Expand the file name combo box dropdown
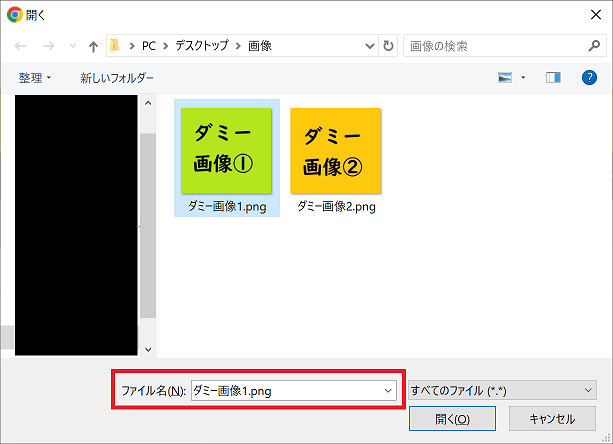This screenshot has width=613, height=444. point(388,391)
